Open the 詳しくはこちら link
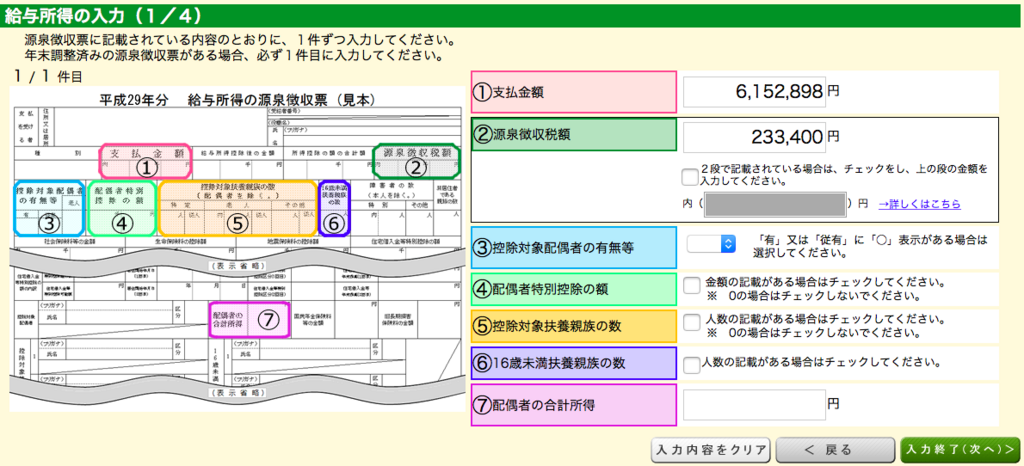 [920, 204]
